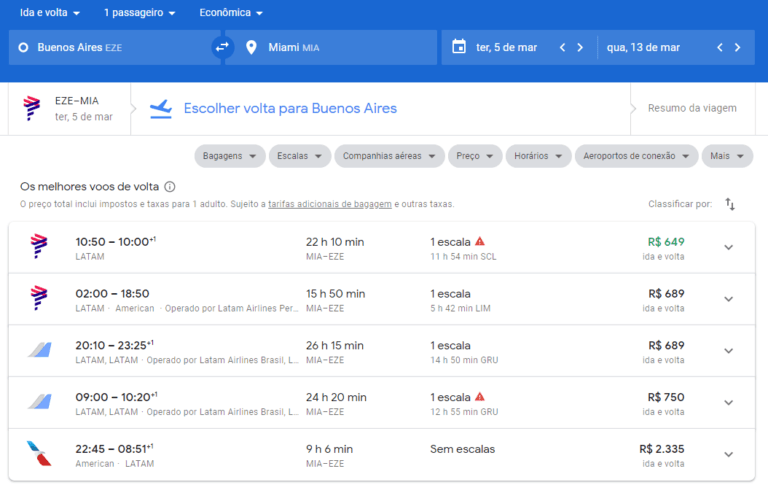Click the sort order arrows icon
768x493 pixels.
730,204
